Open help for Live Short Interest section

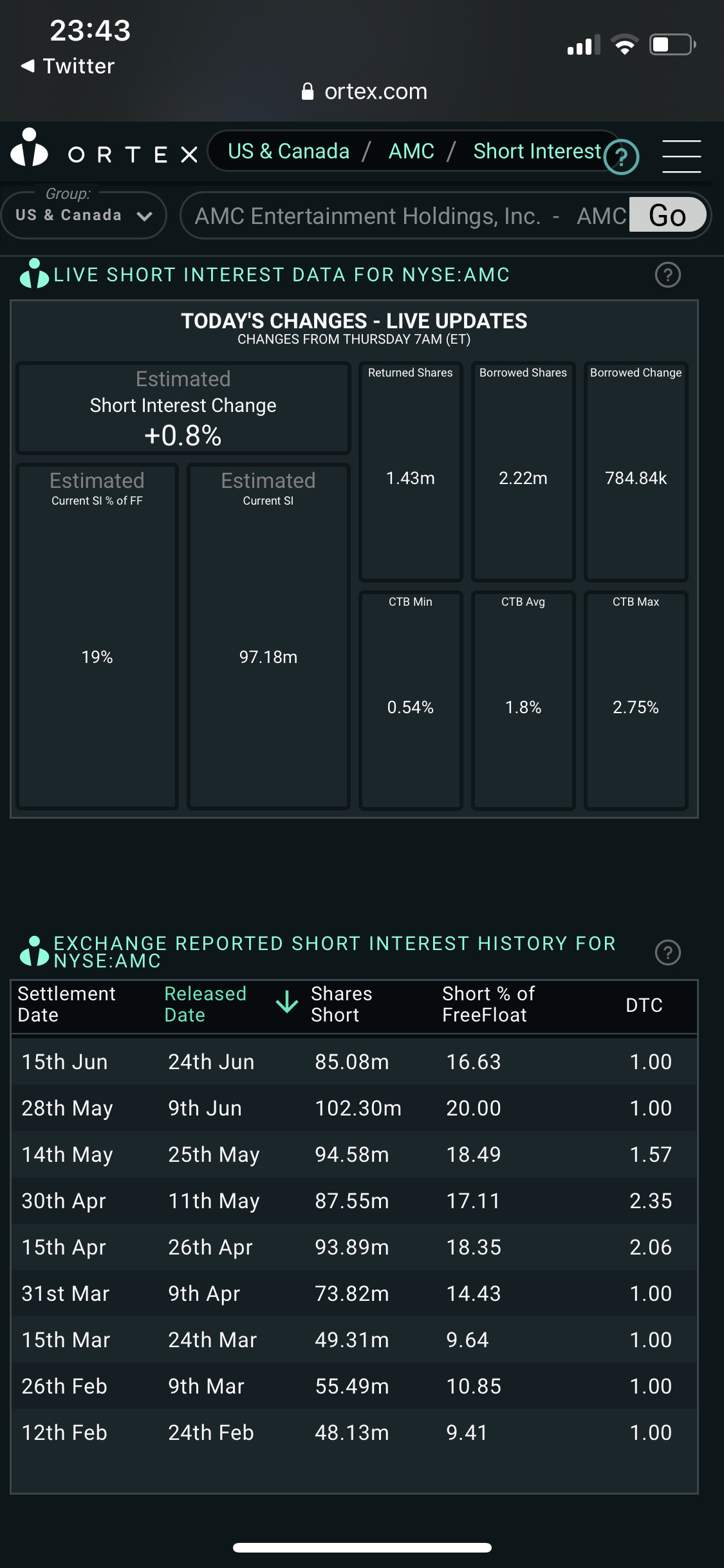(x=667, y=275)
